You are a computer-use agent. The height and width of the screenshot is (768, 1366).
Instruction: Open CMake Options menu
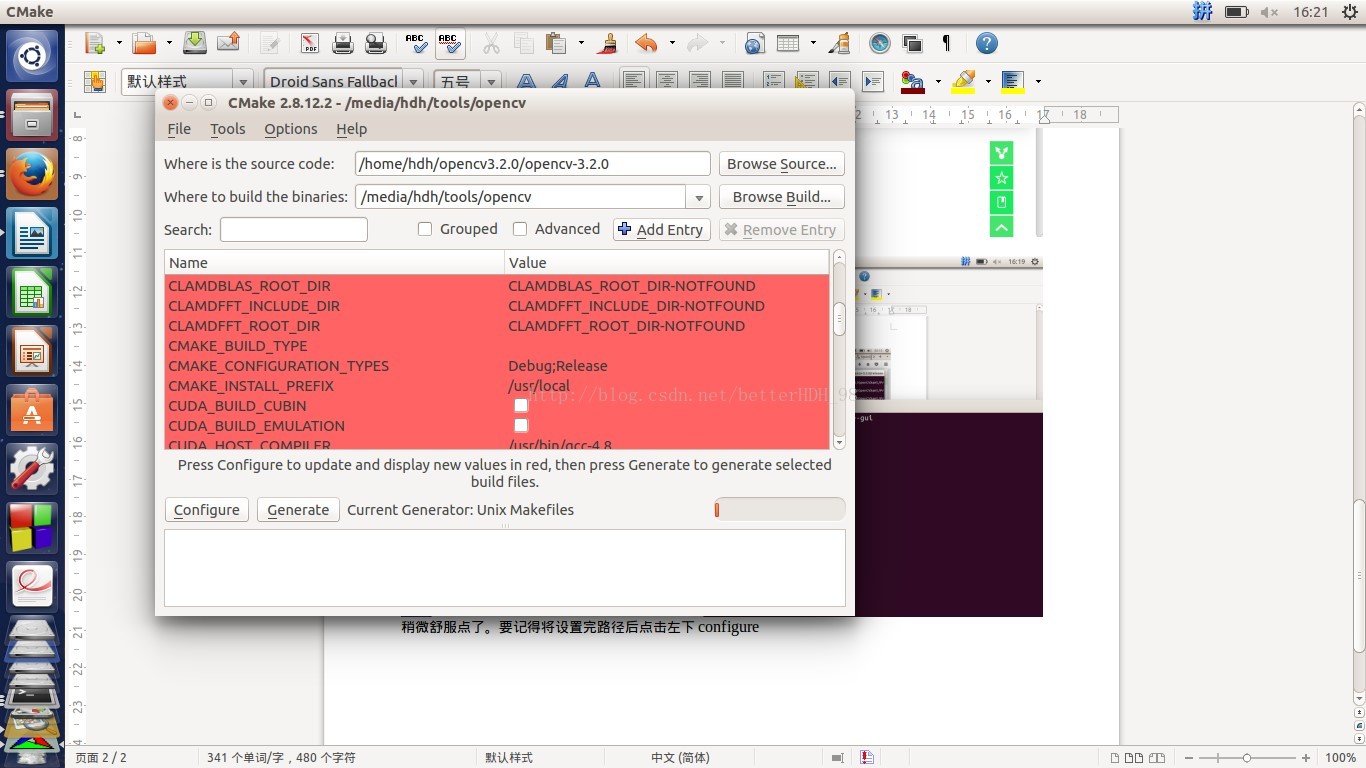click(291, 129)
